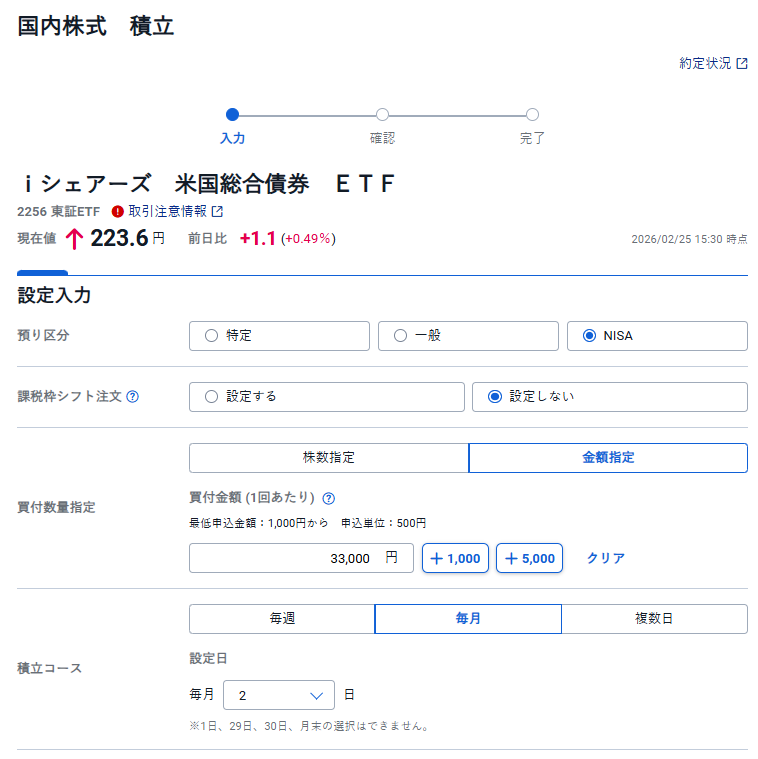Click help icon next to 買付金額 (1回あたり)
The image size is (758, 759).
click(329, 498)
